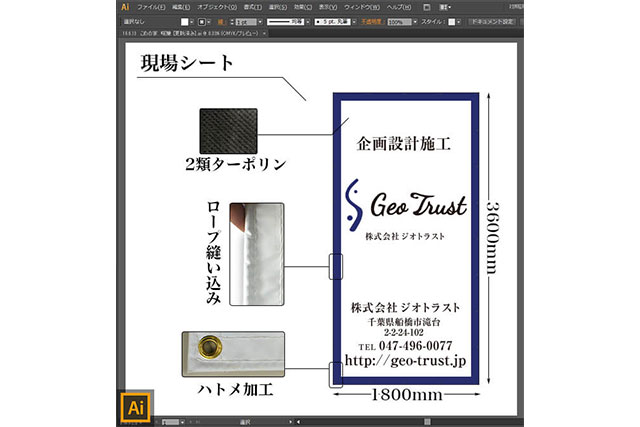This screenshot has width=640, height=427.
Task: Click the horizontal scrollbar left arrow
Action: pos(298,422)
